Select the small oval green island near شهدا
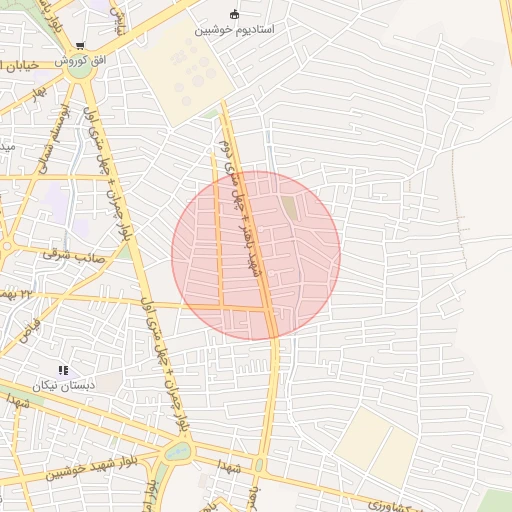 (259, 465)
